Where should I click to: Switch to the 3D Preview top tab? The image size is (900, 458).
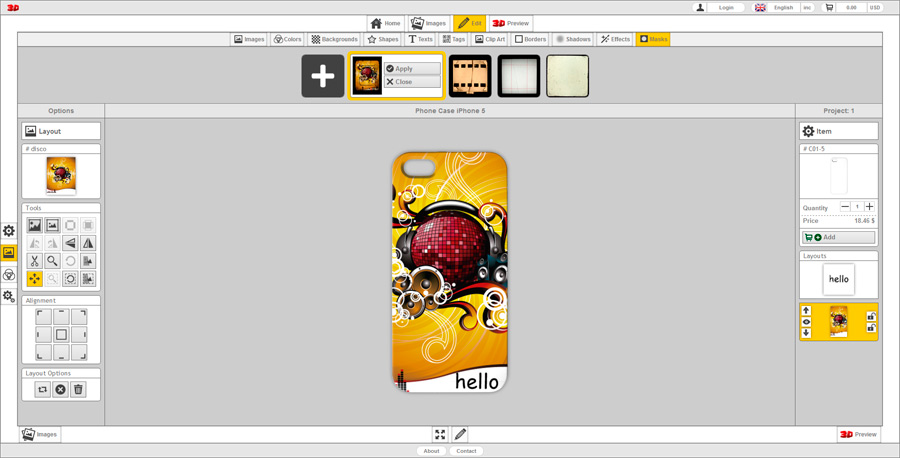click(x=510, y=24)
